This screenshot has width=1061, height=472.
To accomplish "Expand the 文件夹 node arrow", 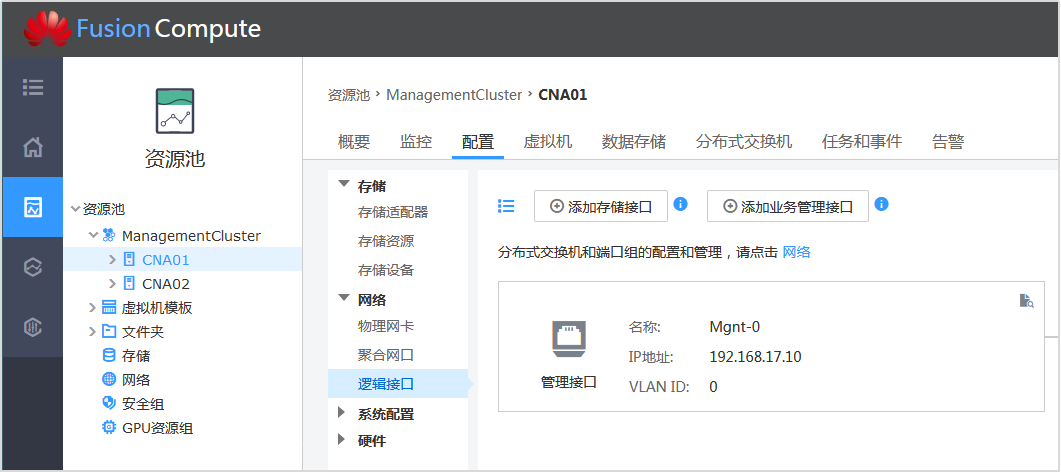I will 93,332.
